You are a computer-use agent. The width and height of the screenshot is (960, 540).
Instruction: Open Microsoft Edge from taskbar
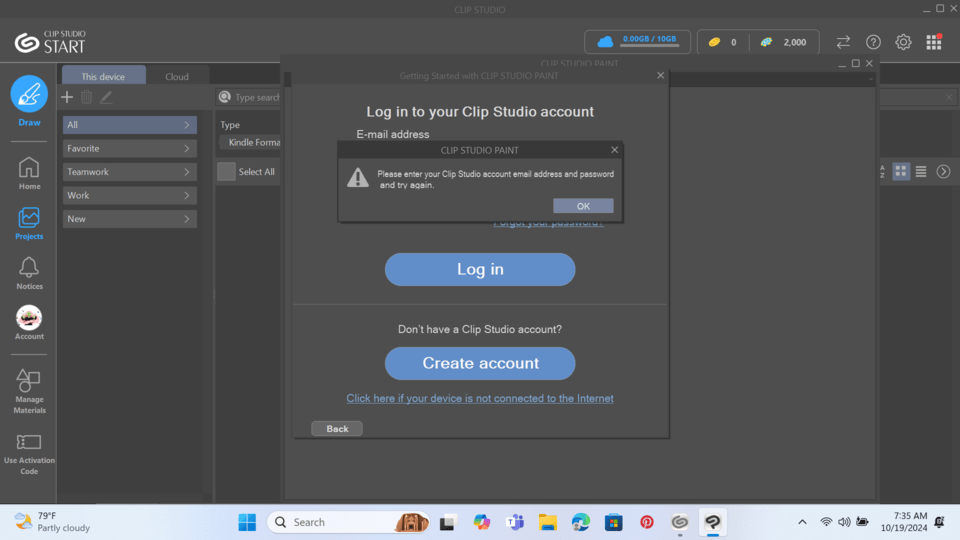click(580, 522)
